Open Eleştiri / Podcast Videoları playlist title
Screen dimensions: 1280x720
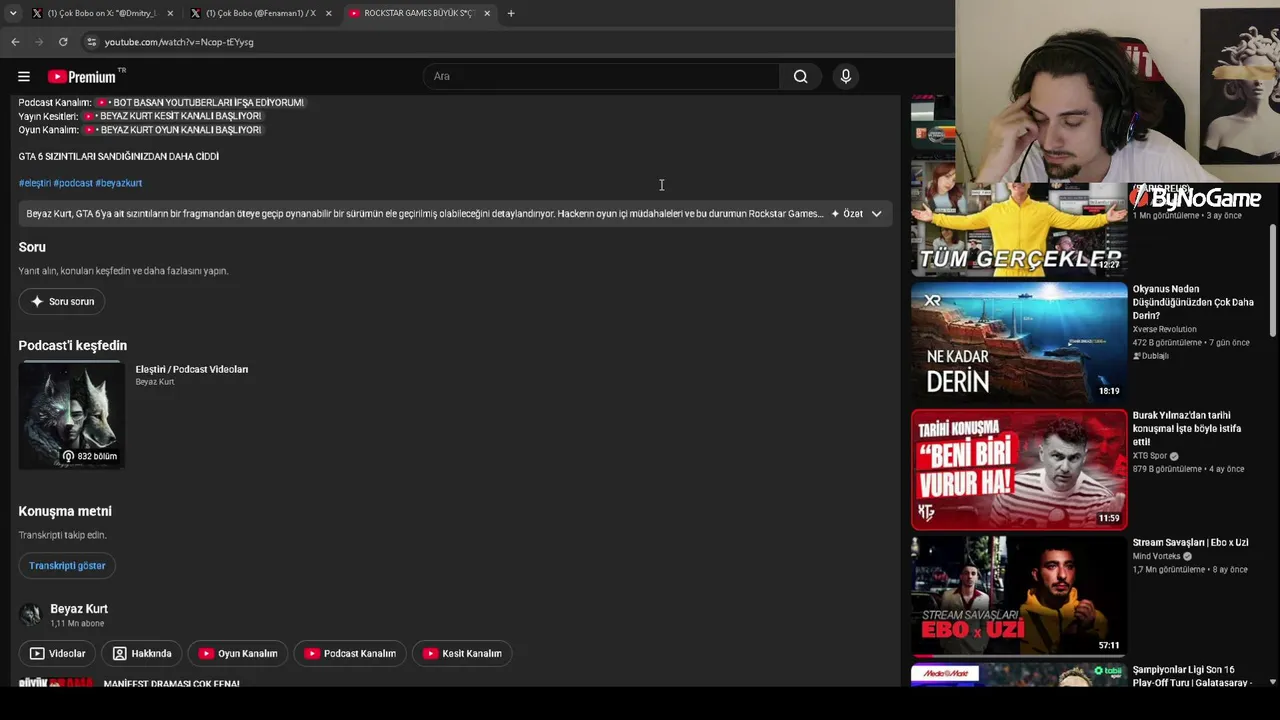tap(192, 370)
